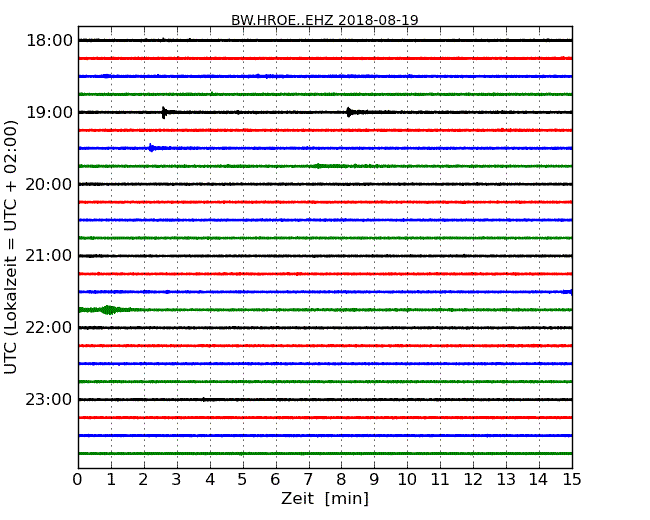This screenshot has height=520, width=650.
Task: Select the 20:00 time label
Action: click(49, 184)
